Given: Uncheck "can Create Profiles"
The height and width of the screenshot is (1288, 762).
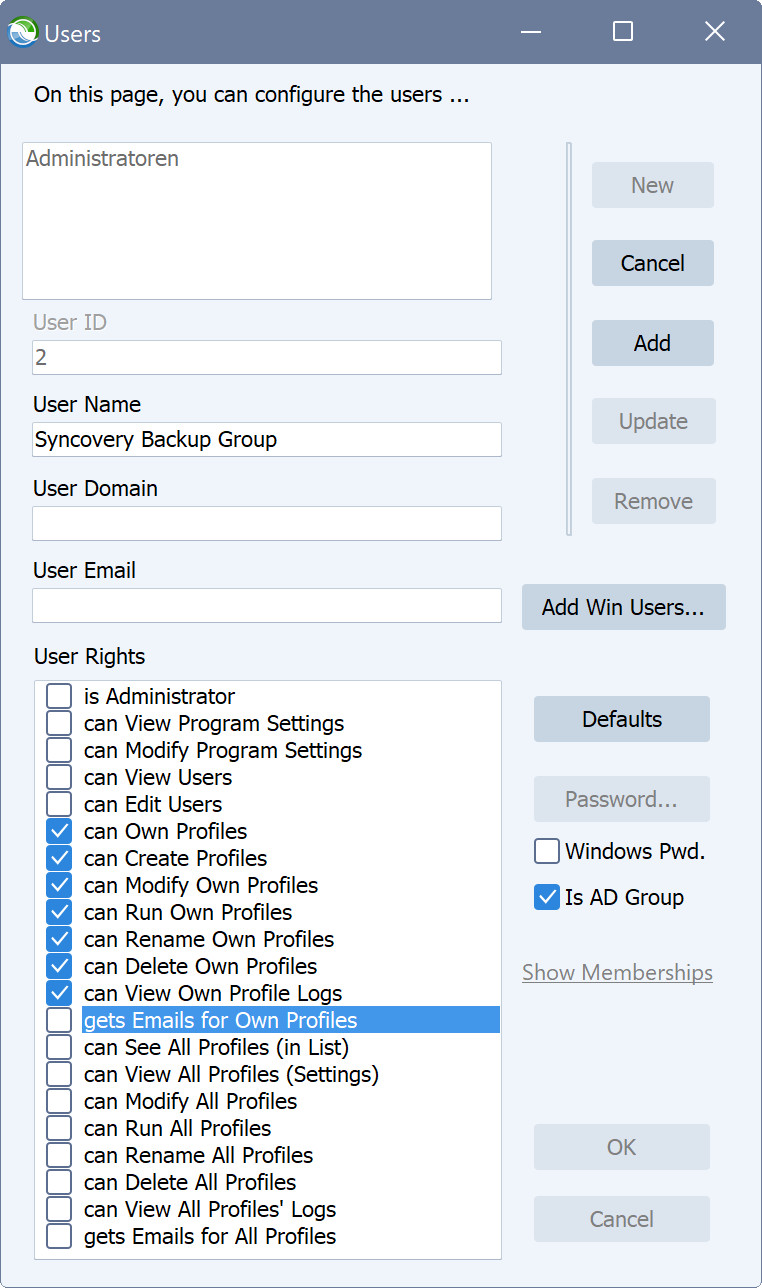Looking at the screenshot, I should pyautogui.click(x=58, y=858).
